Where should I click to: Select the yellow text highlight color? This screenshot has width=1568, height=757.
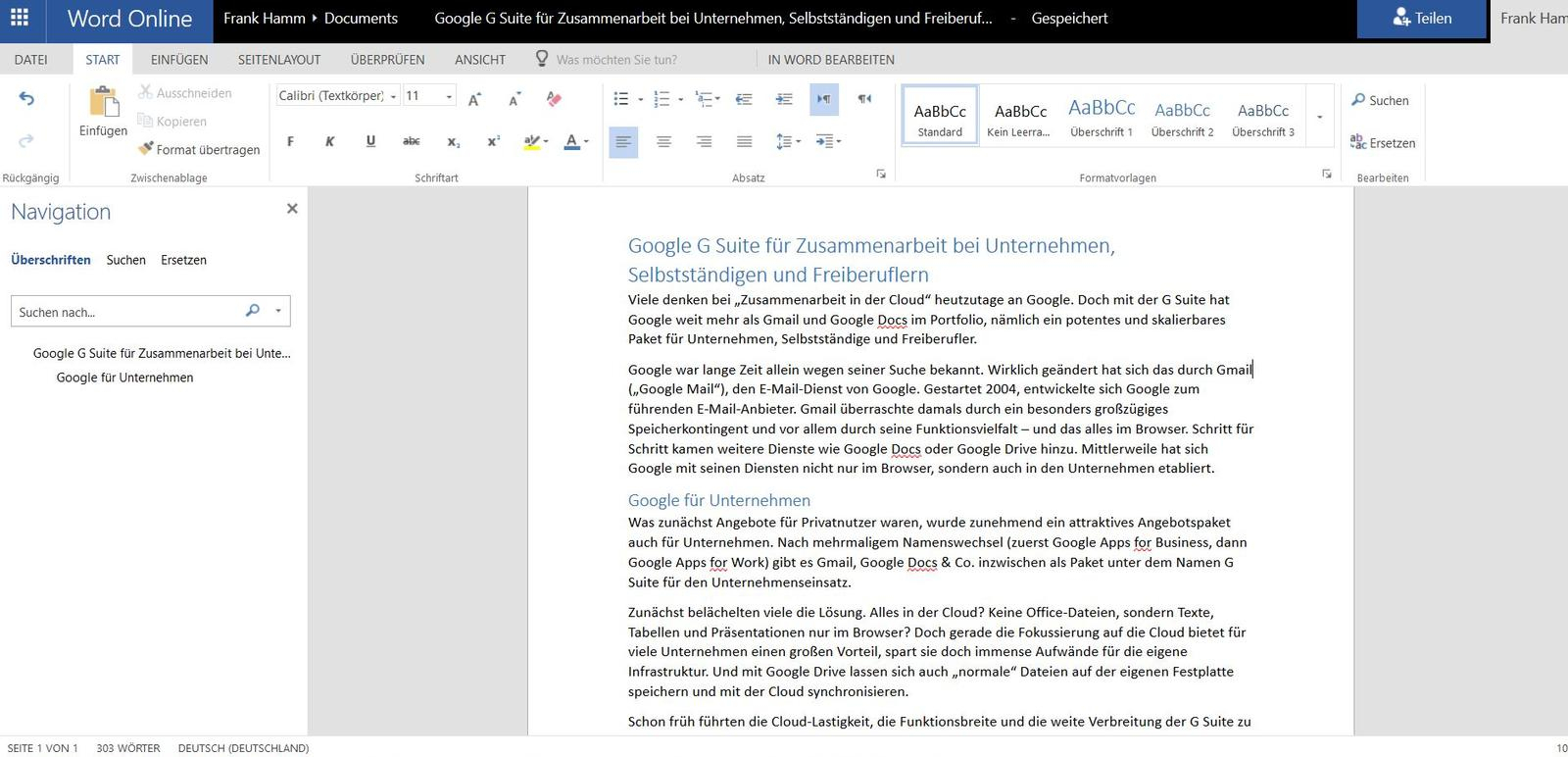(530, 142)
